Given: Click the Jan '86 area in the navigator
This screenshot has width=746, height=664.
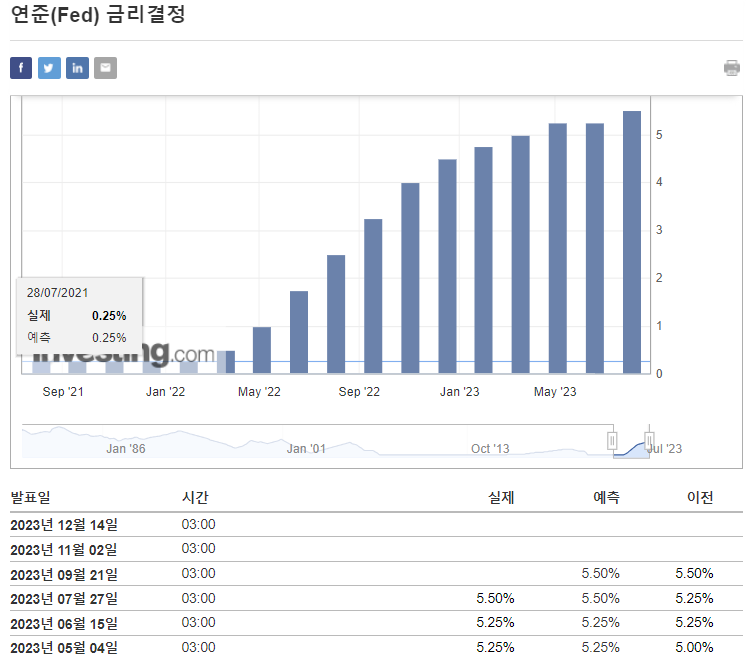Looking at the screenshot, I should [x=126, y=449].
